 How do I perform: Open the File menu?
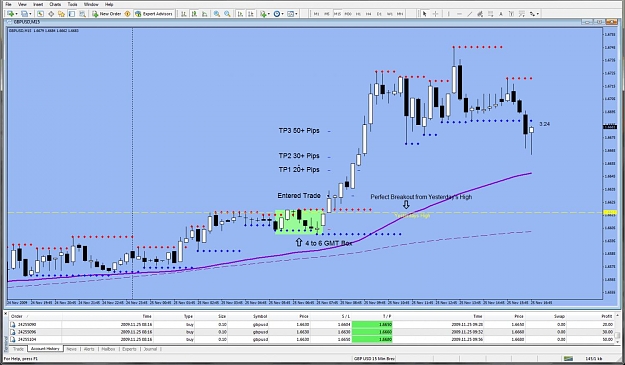pyautogui.click(x=8, y=4)
